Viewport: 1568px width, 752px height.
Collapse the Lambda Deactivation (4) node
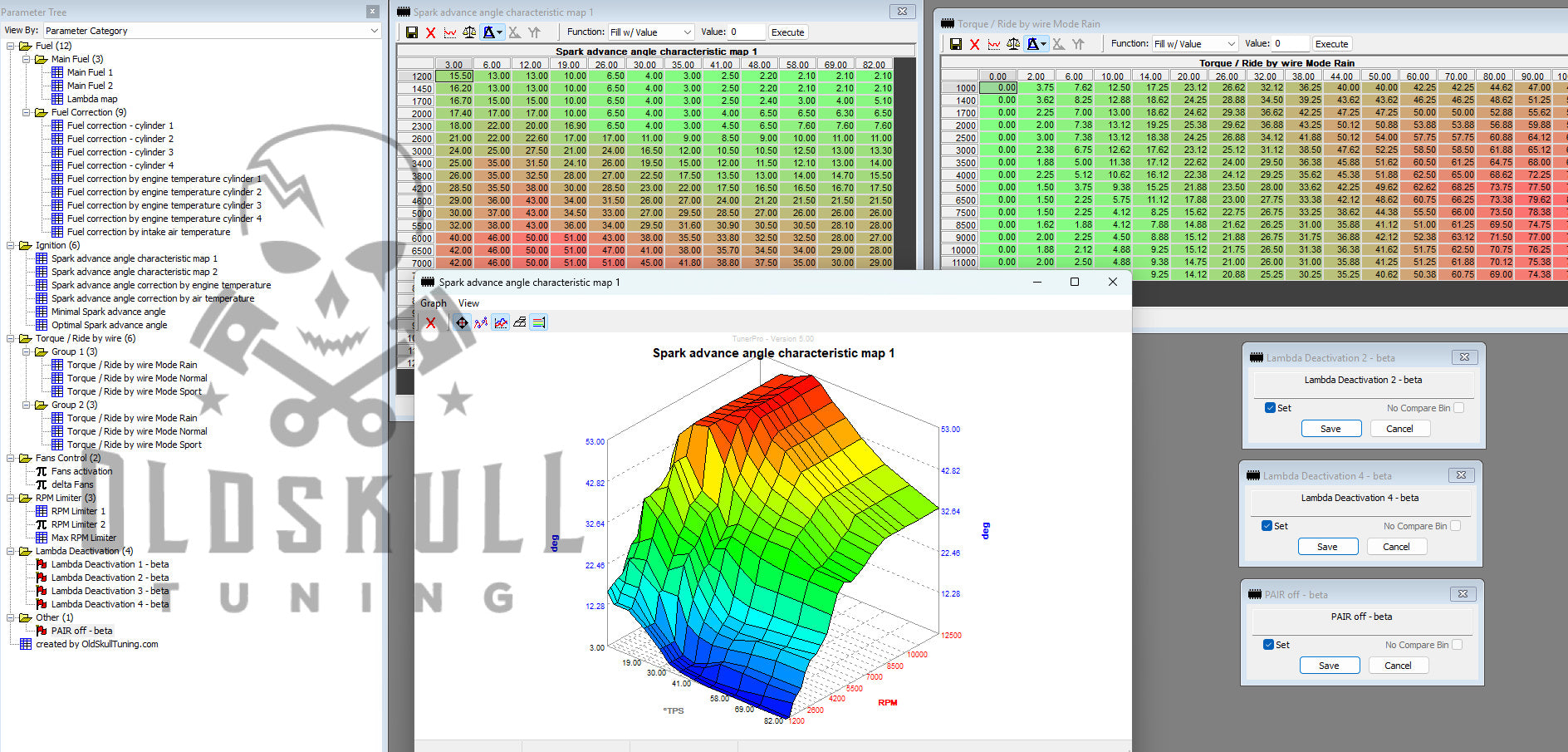[11, 551]
